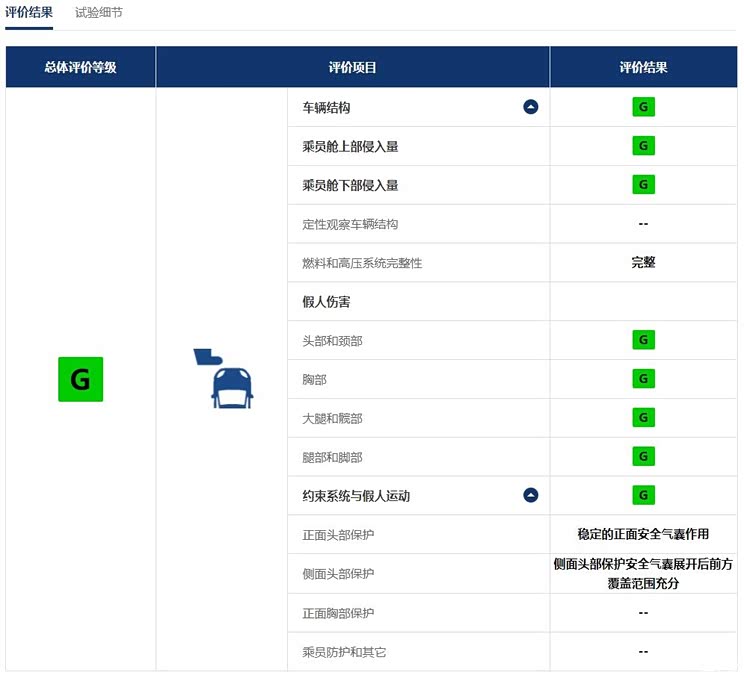Select the 正面胸部保护 row label
Screen dimensions: 744x678
(x=338, y=613)
